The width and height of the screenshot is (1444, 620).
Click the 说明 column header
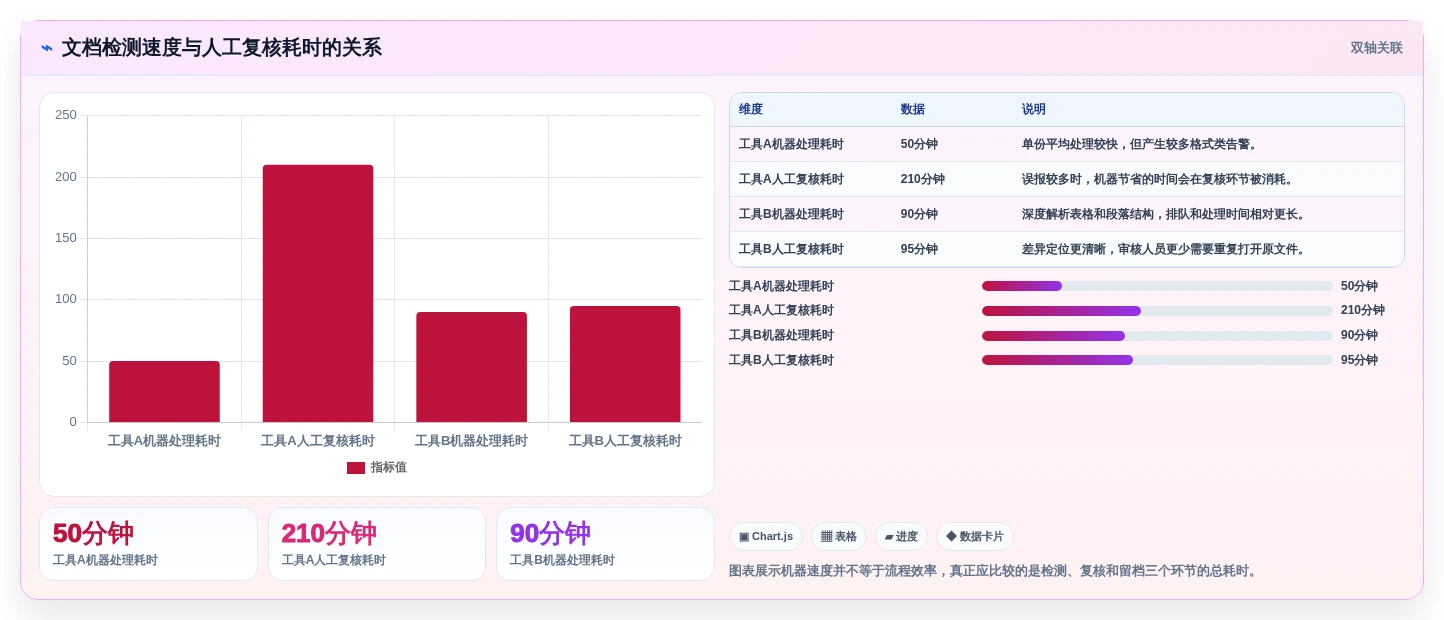tap(1034, 110)
